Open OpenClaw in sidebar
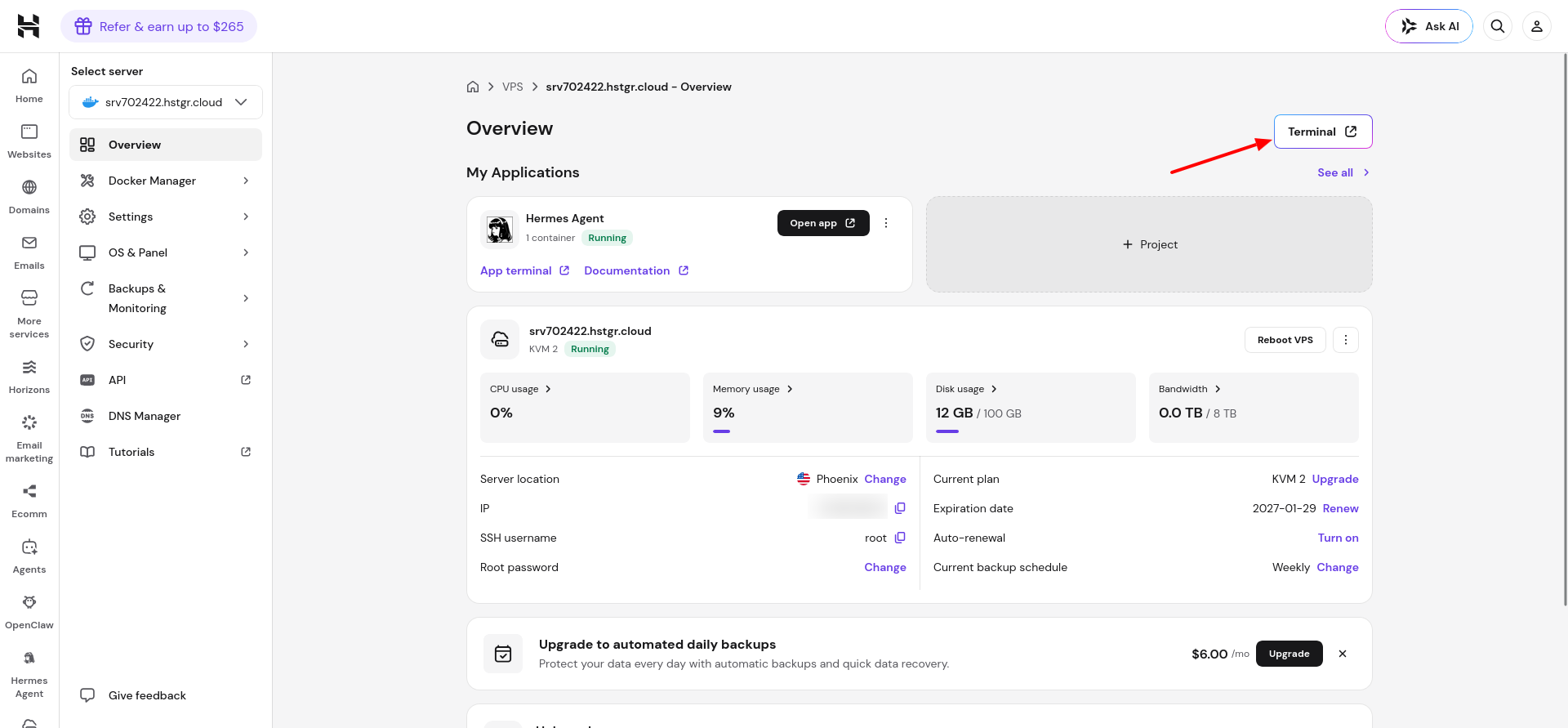 [29, 612]
